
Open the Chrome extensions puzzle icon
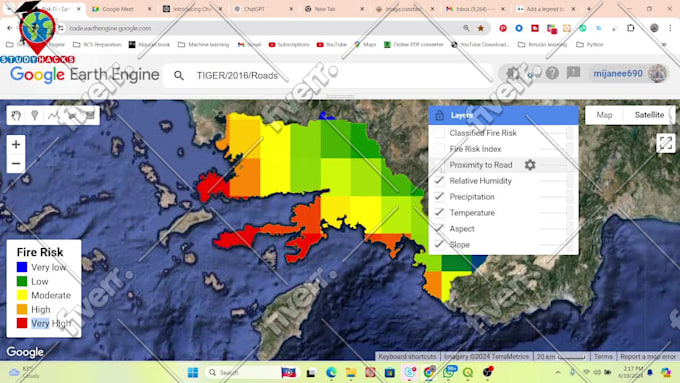631,28
